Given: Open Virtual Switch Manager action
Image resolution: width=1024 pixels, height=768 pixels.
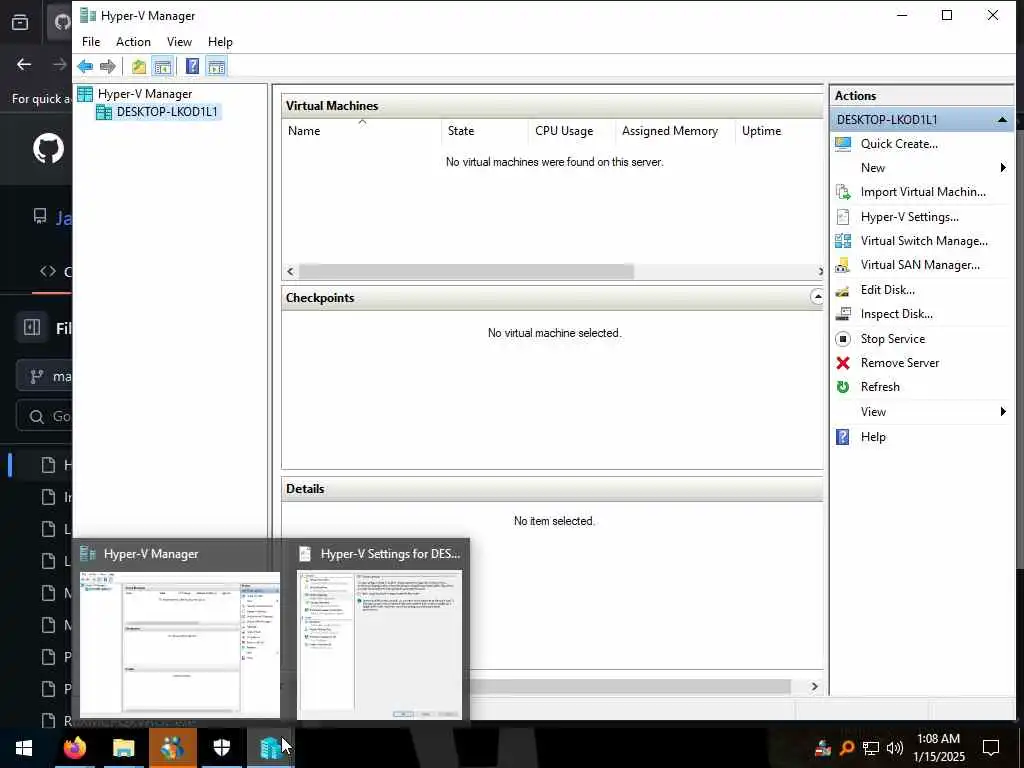Looking at the screenshot, I should (x=923, y=241).
